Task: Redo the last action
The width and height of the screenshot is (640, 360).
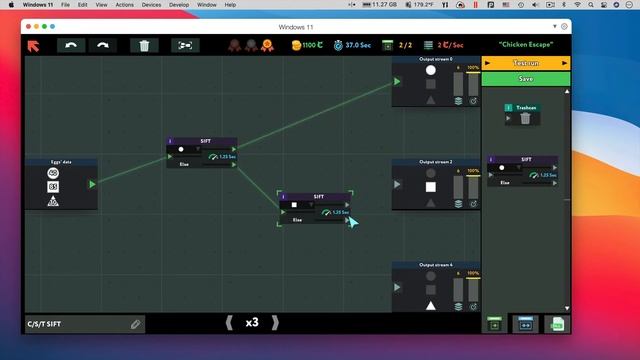Action: (x=103, y=45)
